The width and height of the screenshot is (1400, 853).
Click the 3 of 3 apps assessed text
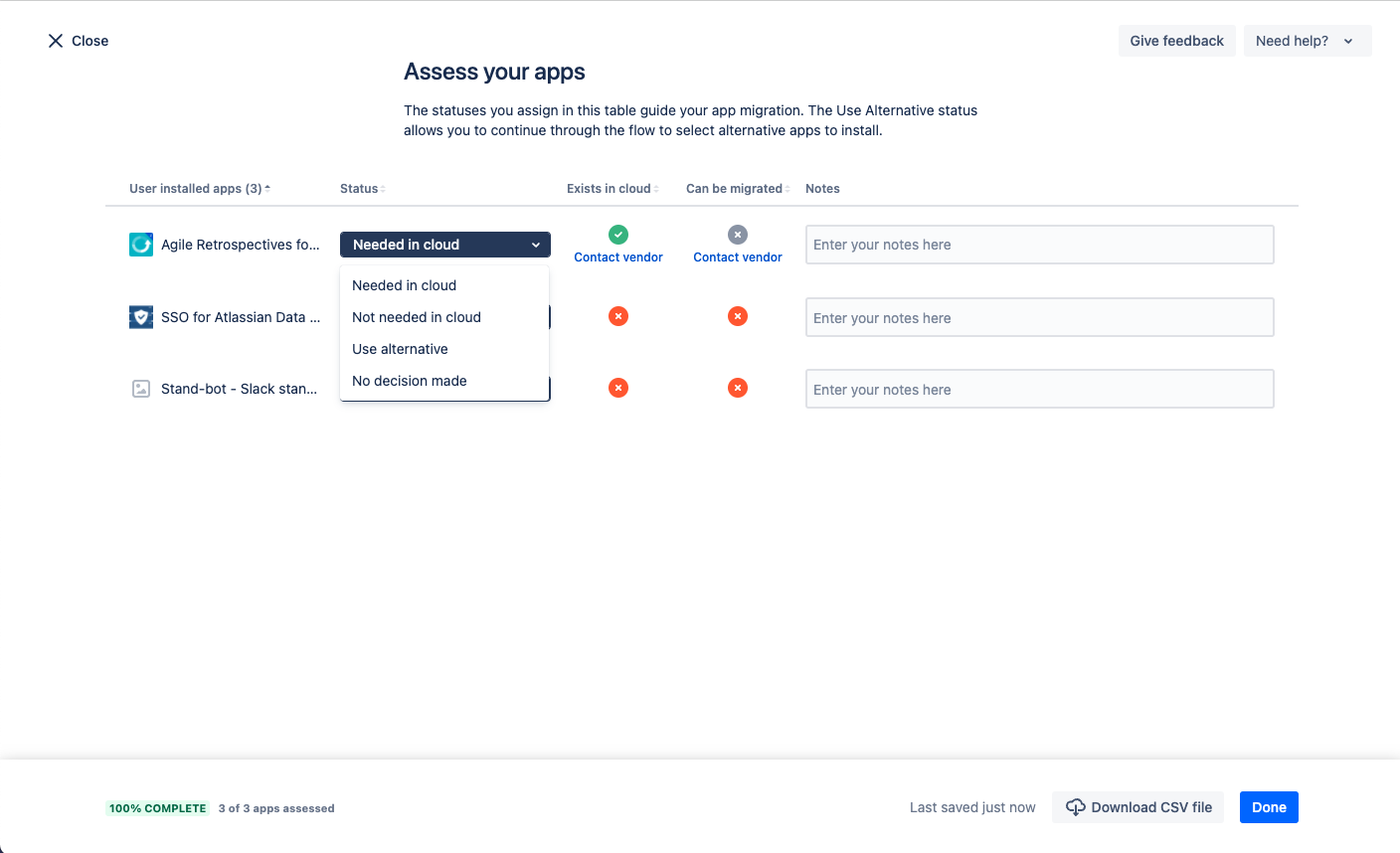tap(276, 808)
